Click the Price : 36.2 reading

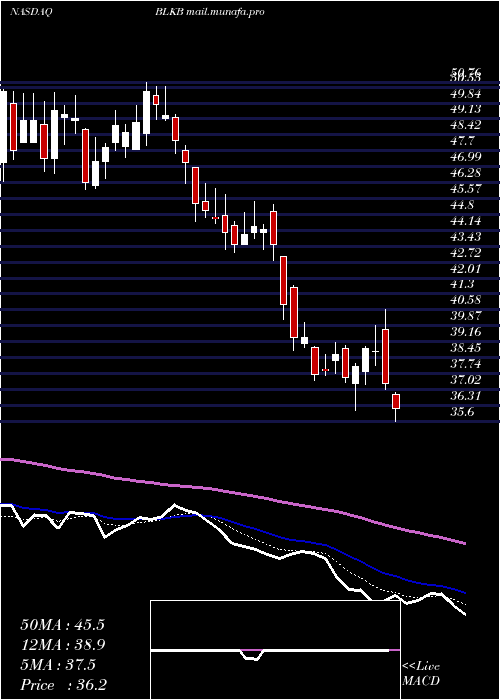click(x=63, y=685)
